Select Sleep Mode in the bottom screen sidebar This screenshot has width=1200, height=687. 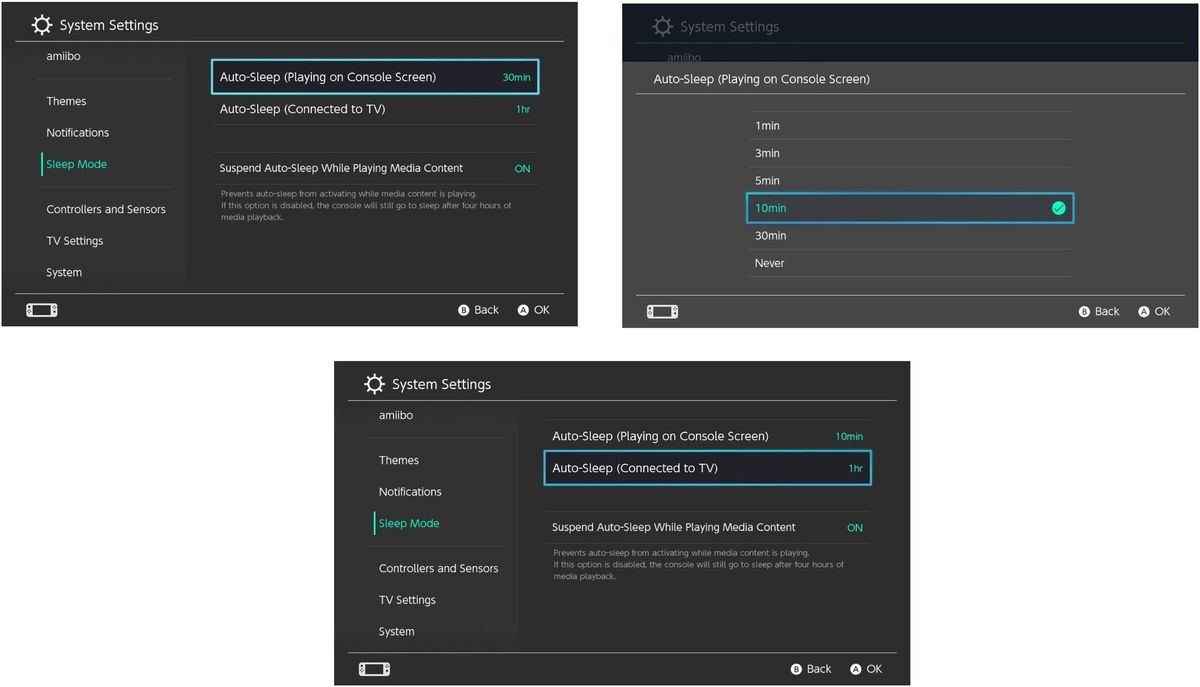coord(409,523)
